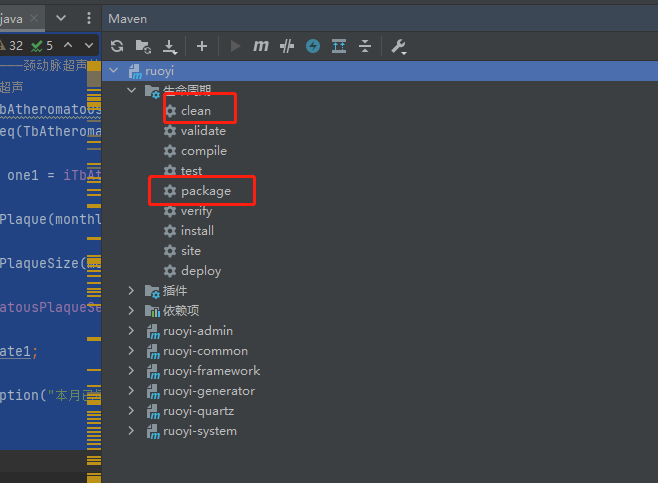This screenshot has width=658, height=483.
Task: Expand all Maven tree nodes
Action: pyautogui.click(x=339, y=46)
